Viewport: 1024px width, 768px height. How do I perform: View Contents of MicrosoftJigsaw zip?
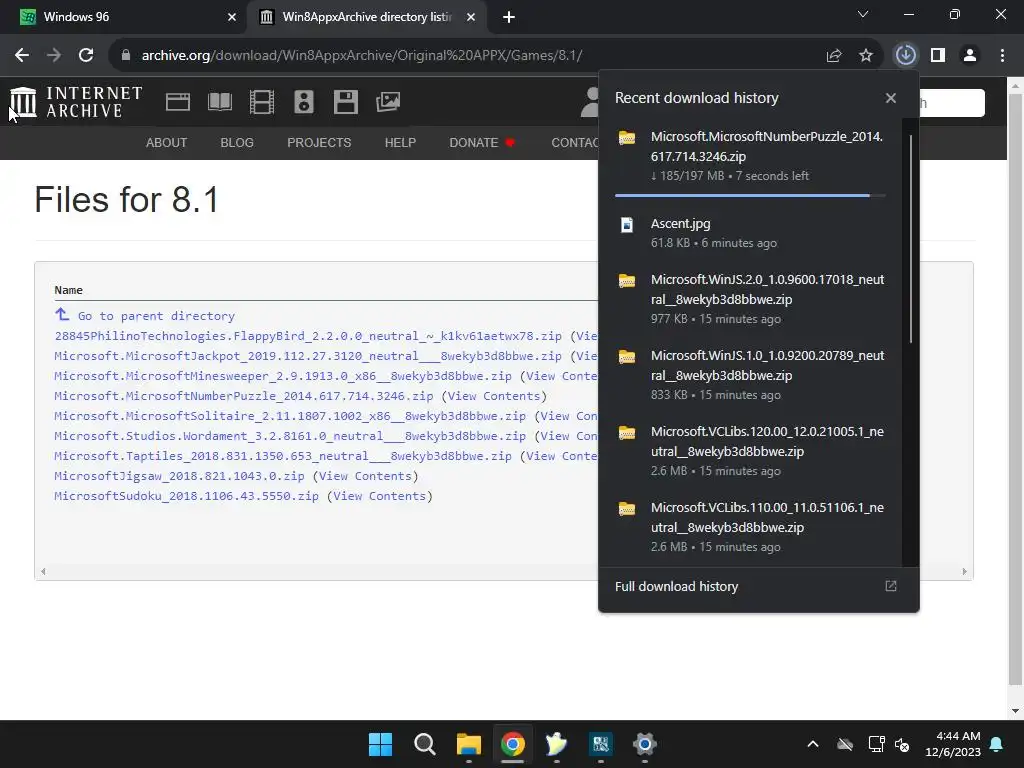(x=365, y=476)
